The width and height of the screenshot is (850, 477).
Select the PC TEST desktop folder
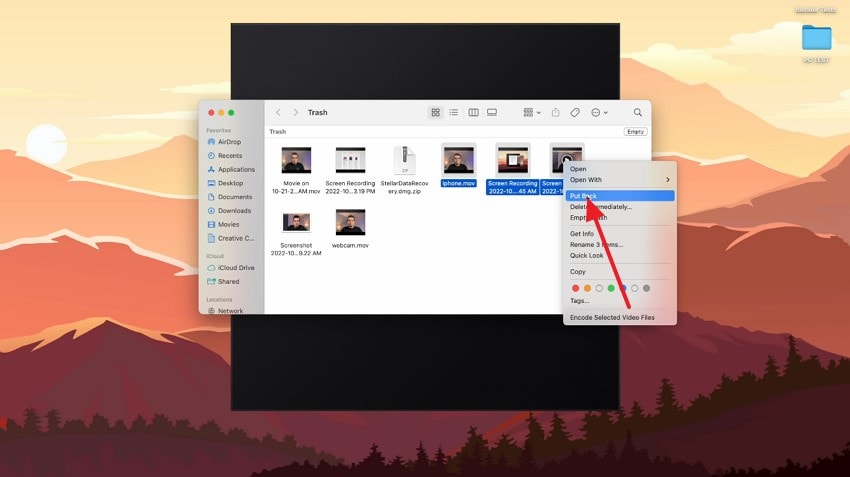[816, 38]
